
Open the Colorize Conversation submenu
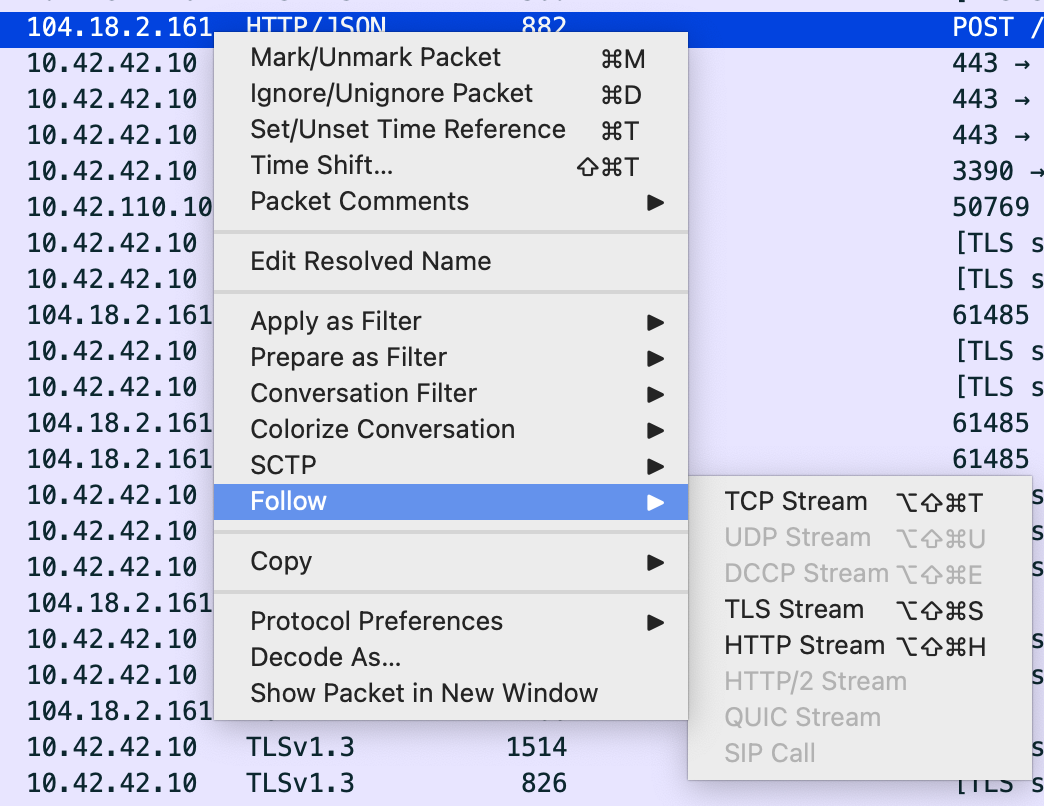(382, 430)
